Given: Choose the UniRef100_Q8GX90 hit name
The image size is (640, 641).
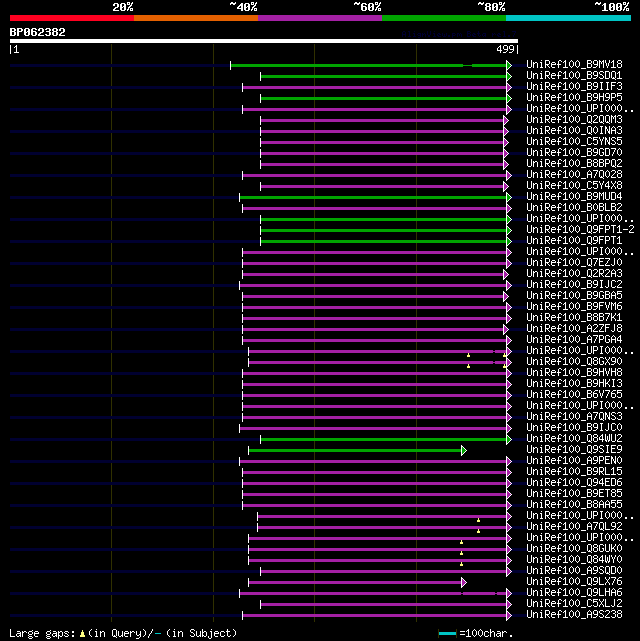Looking at the screenshot, I should [574, 362].
